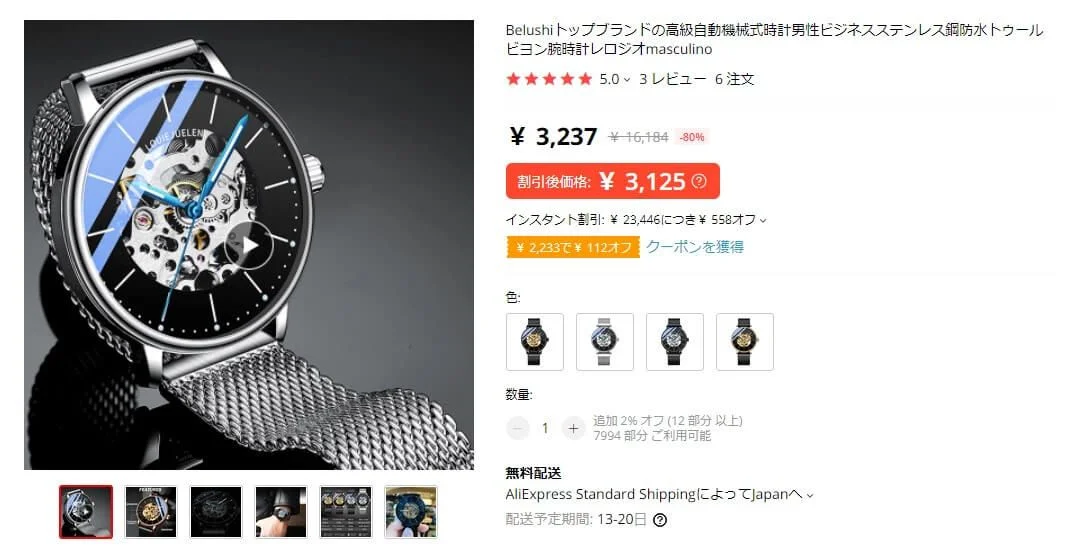
Task: Select the silver mesh watch color option
Action: coord(605,342)
